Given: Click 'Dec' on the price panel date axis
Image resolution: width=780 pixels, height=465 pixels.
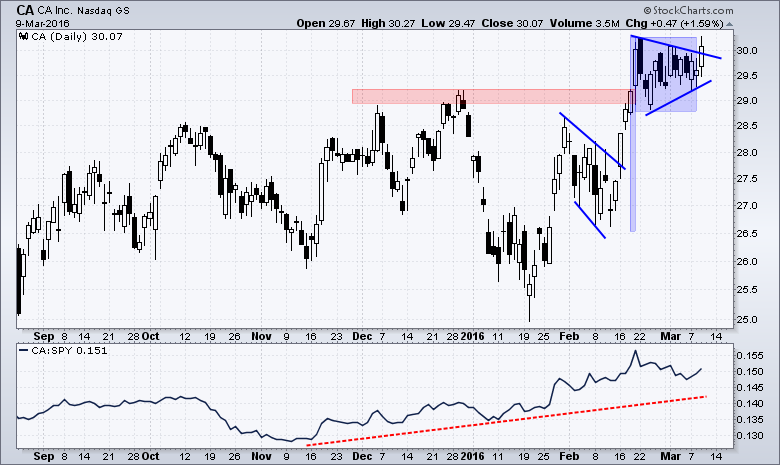Looking at the screenshot, I should point(362,337).
